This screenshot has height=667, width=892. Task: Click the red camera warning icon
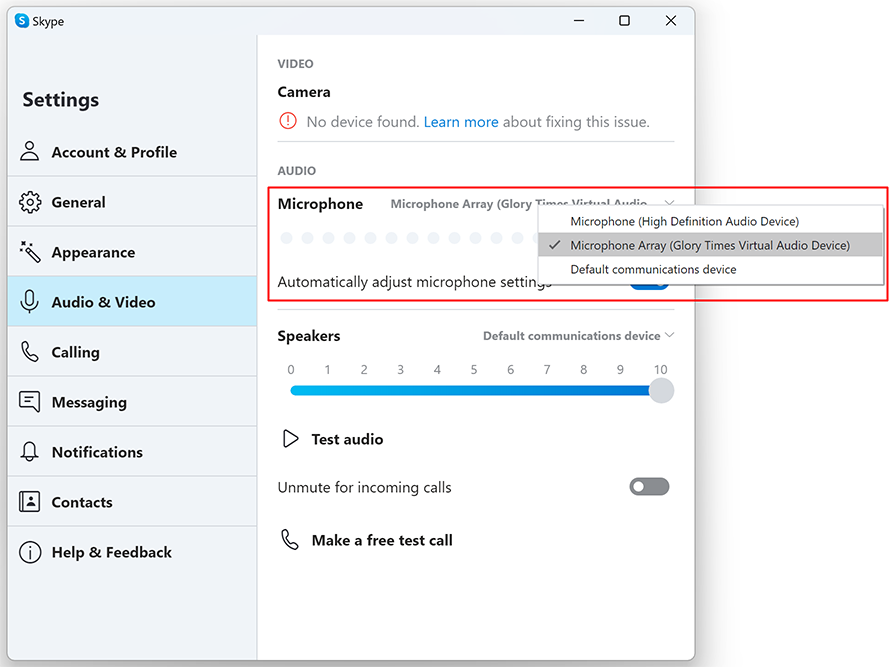click(288, 121)
